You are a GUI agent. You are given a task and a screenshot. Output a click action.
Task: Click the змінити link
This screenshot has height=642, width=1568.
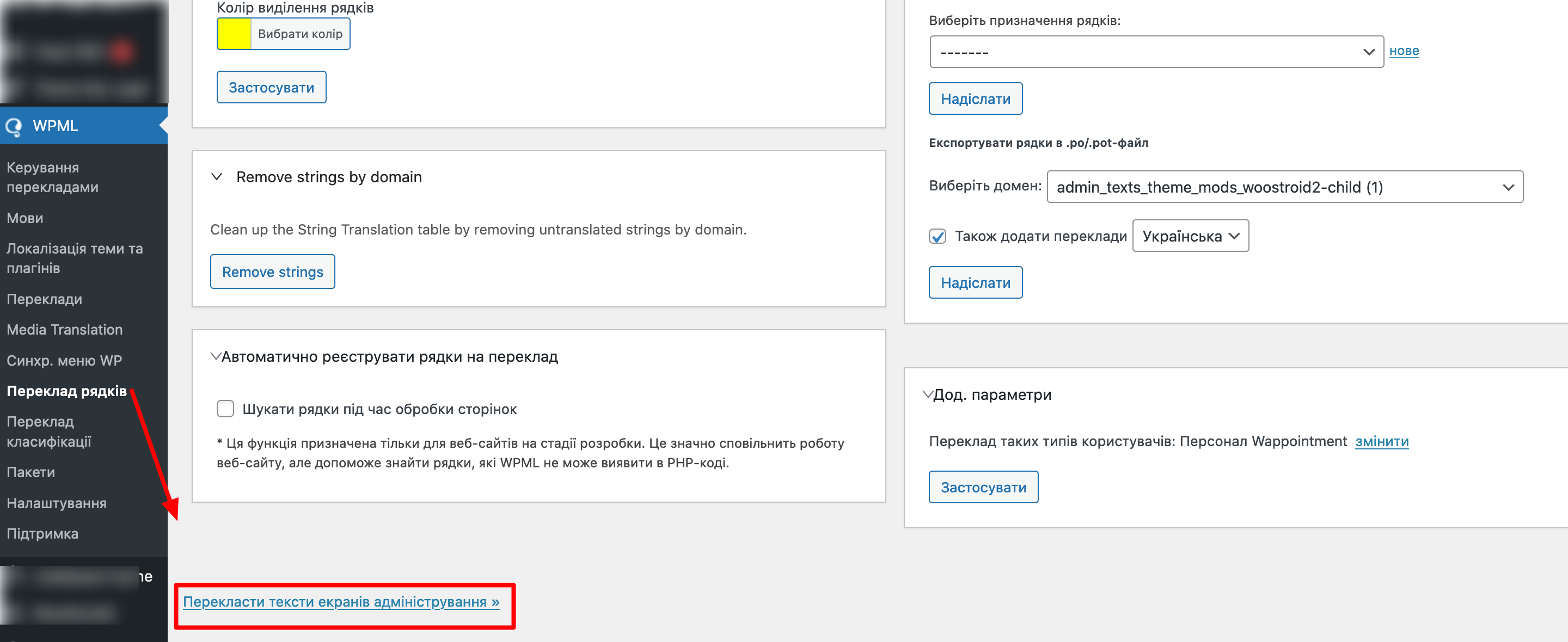[1382, 442]
